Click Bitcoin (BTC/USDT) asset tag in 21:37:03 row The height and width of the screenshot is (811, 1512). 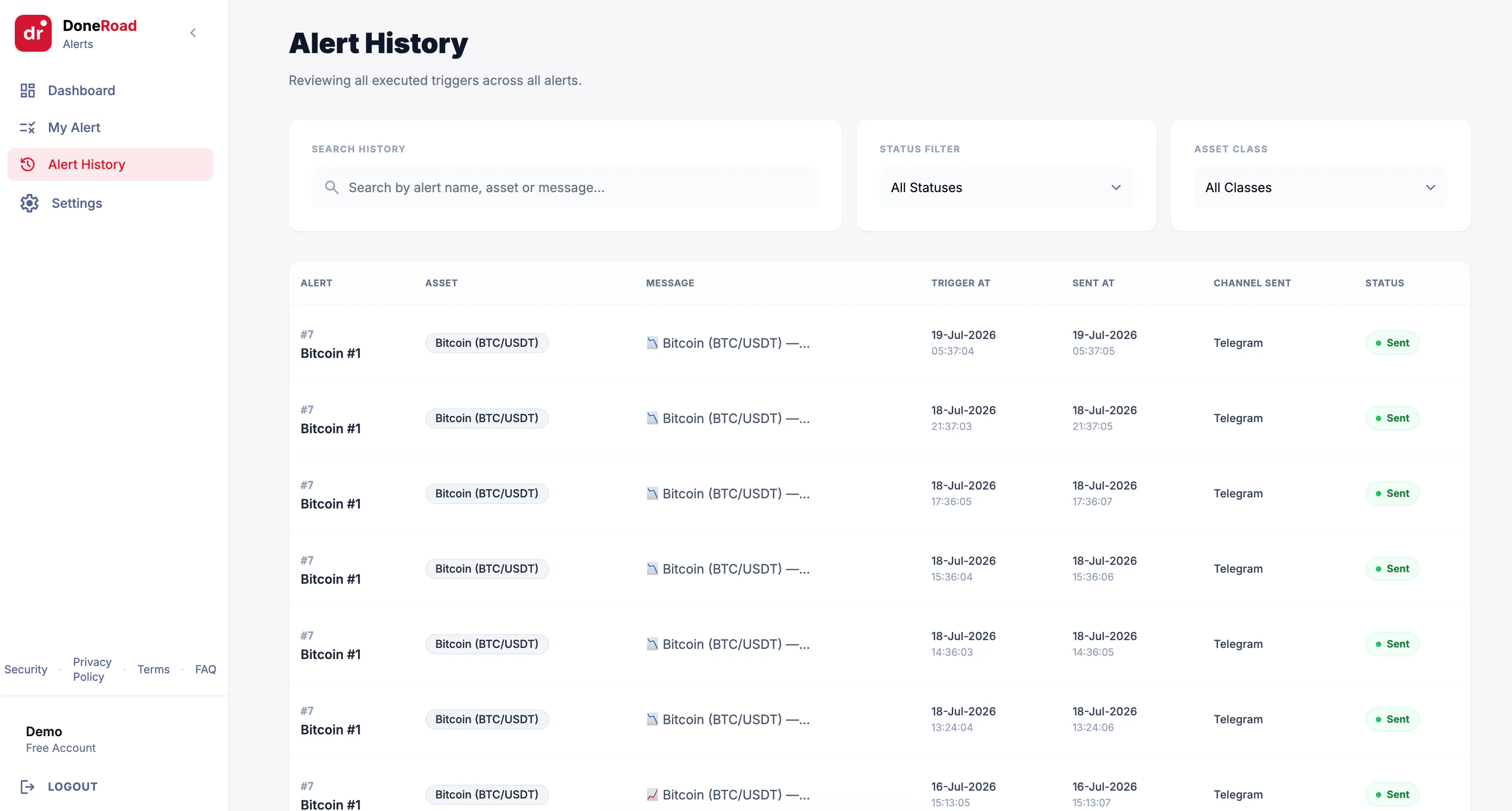pyautogui.click(x=487, y=418)
